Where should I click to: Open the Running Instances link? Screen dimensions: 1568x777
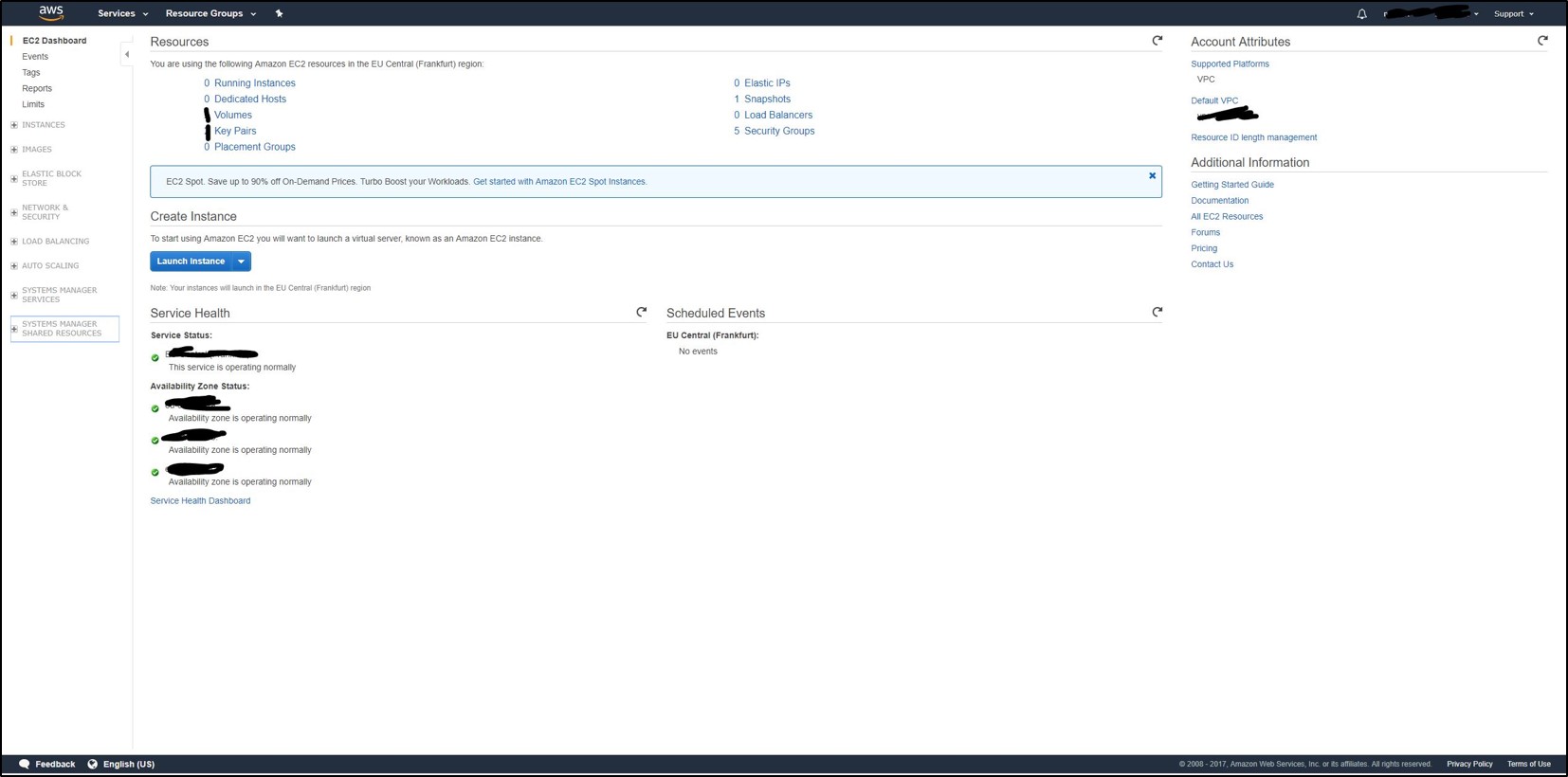point(254,83)
